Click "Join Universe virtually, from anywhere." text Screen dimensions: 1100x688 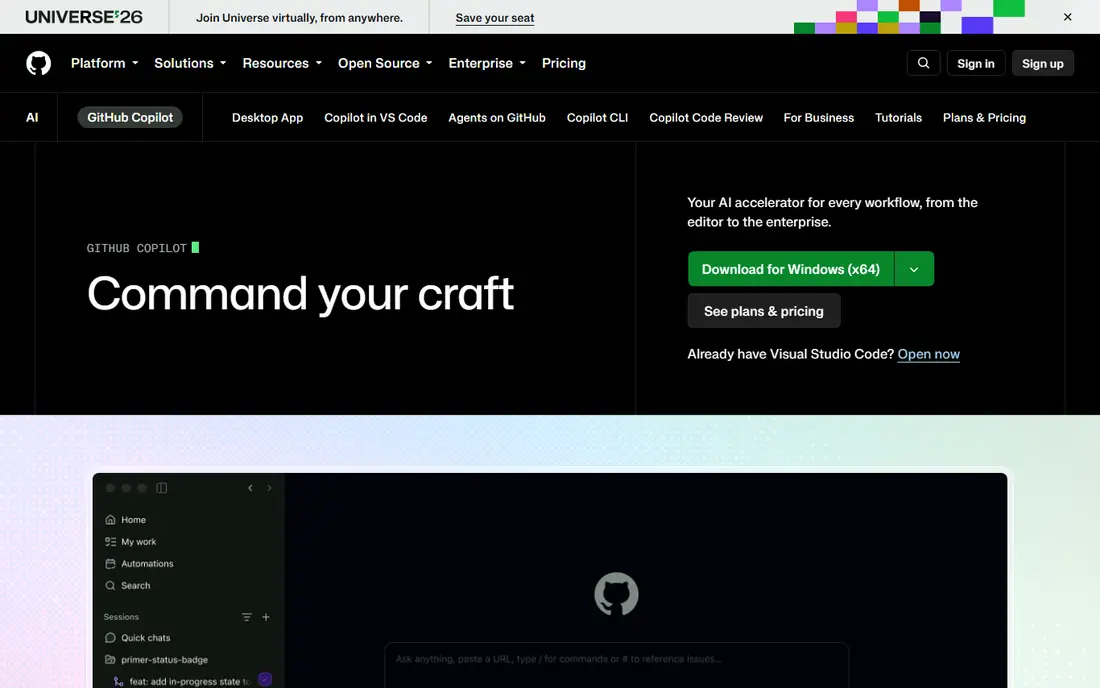tap(300, 18)
